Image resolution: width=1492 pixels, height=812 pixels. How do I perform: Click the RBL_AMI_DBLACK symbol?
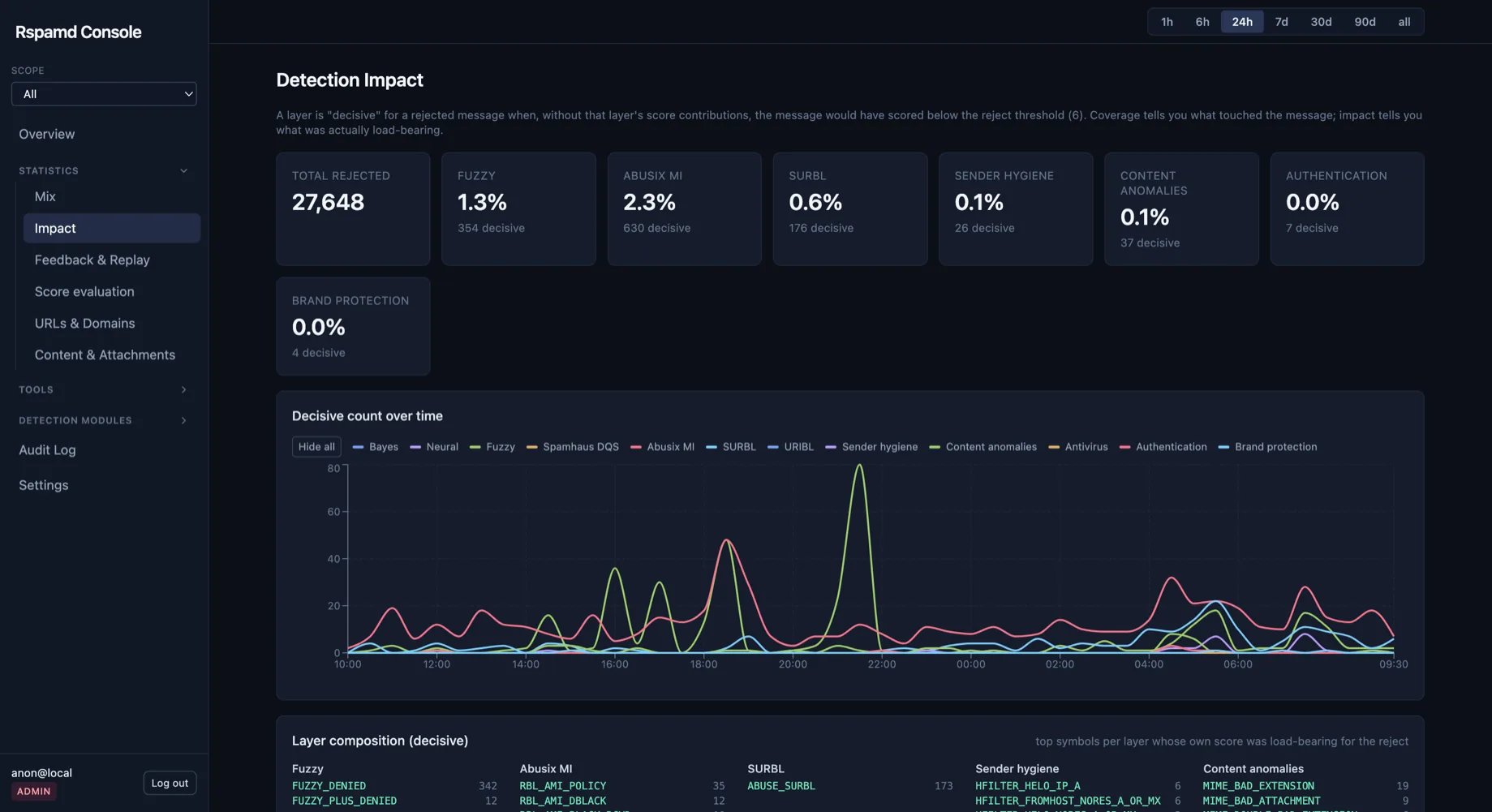[563, 801]
